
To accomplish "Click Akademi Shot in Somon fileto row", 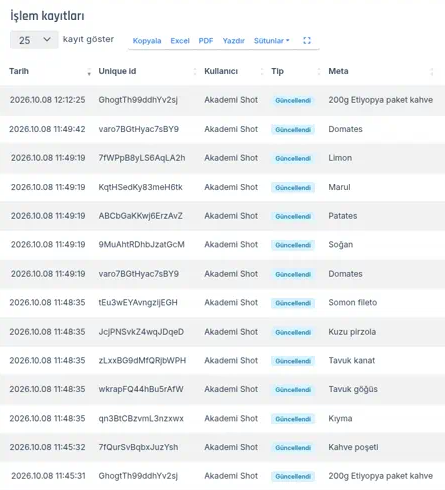I will (231, 302).
